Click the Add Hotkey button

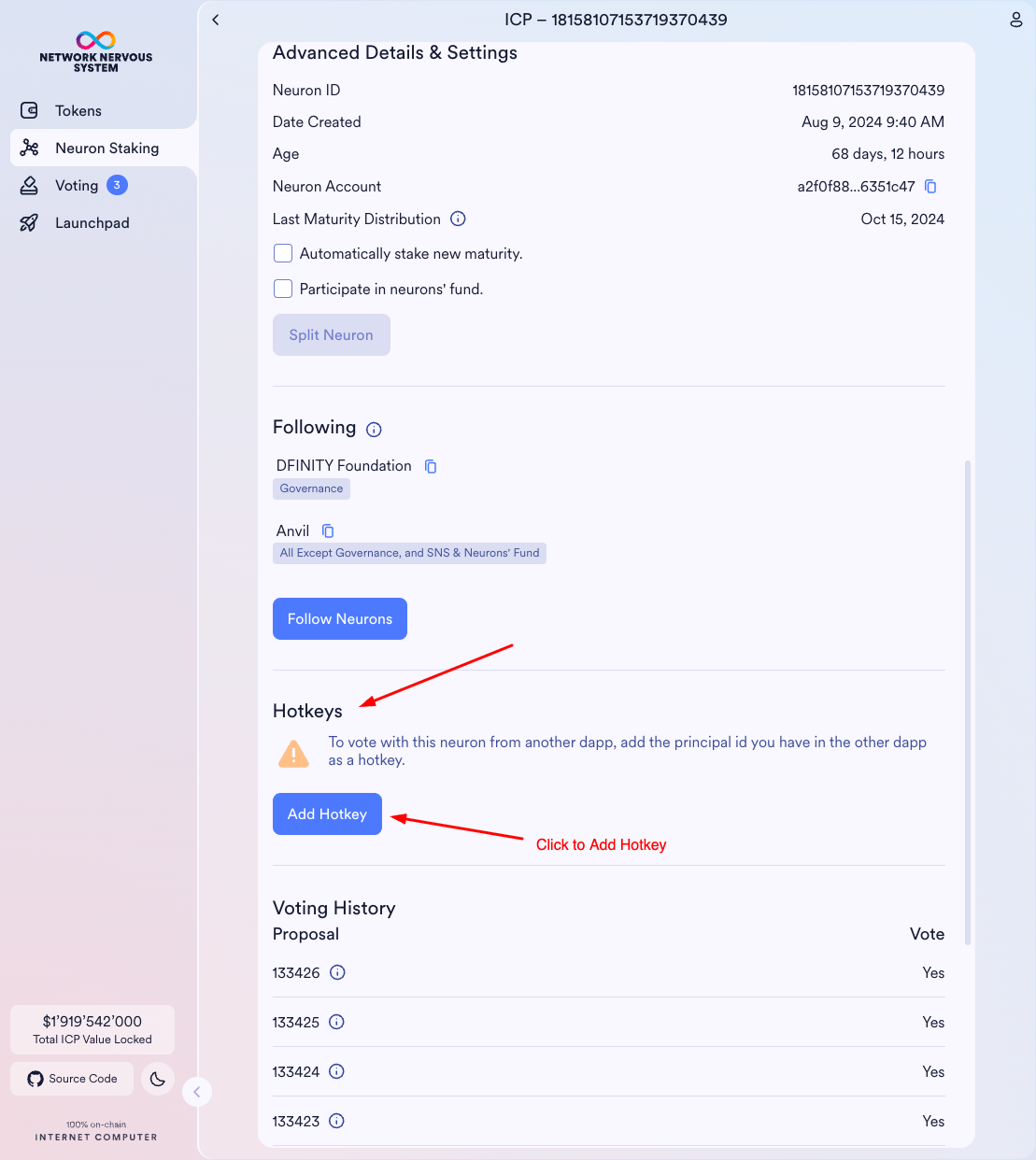pos(327,814)
